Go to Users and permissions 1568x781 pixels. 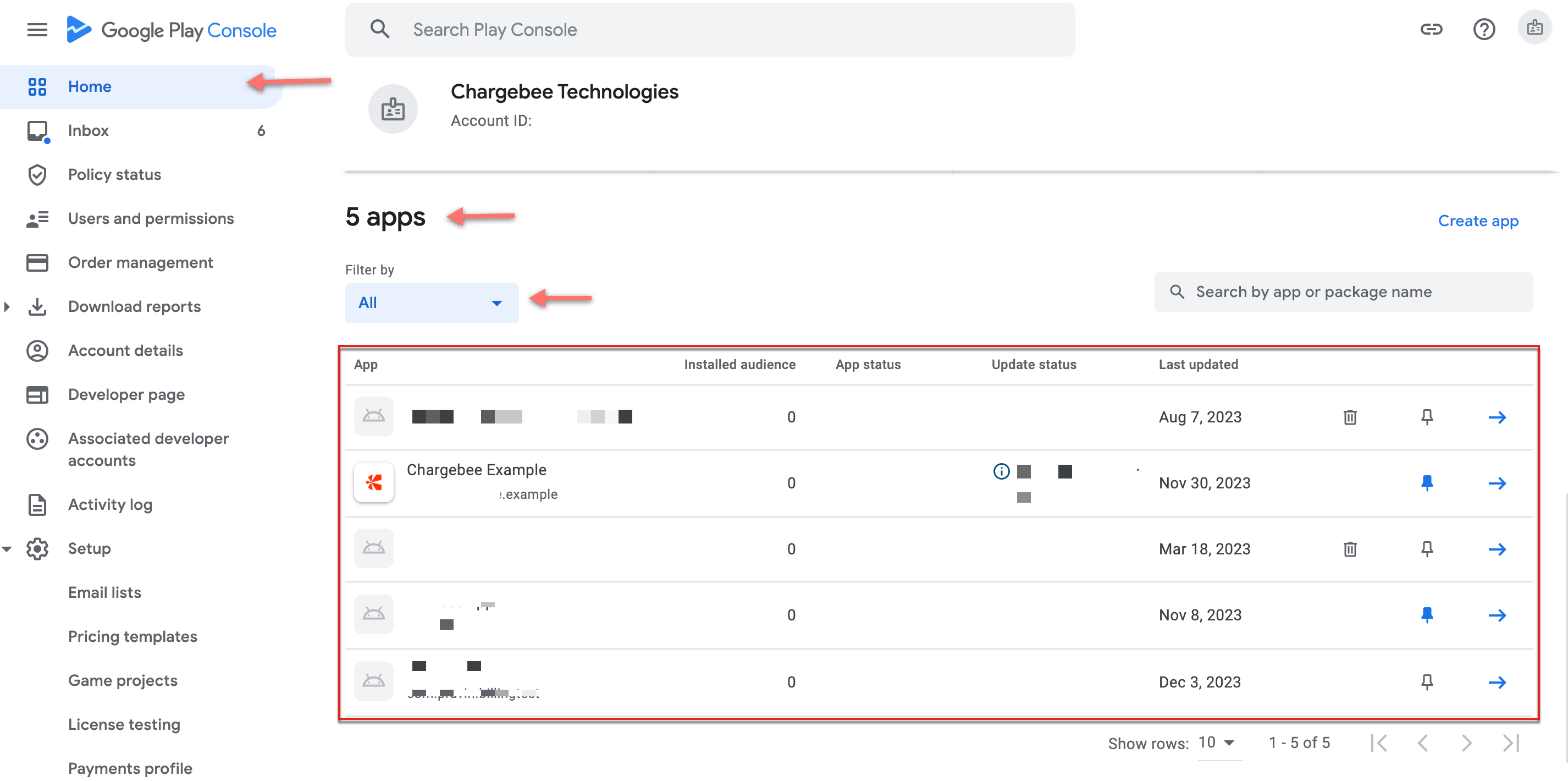(150, 218)
